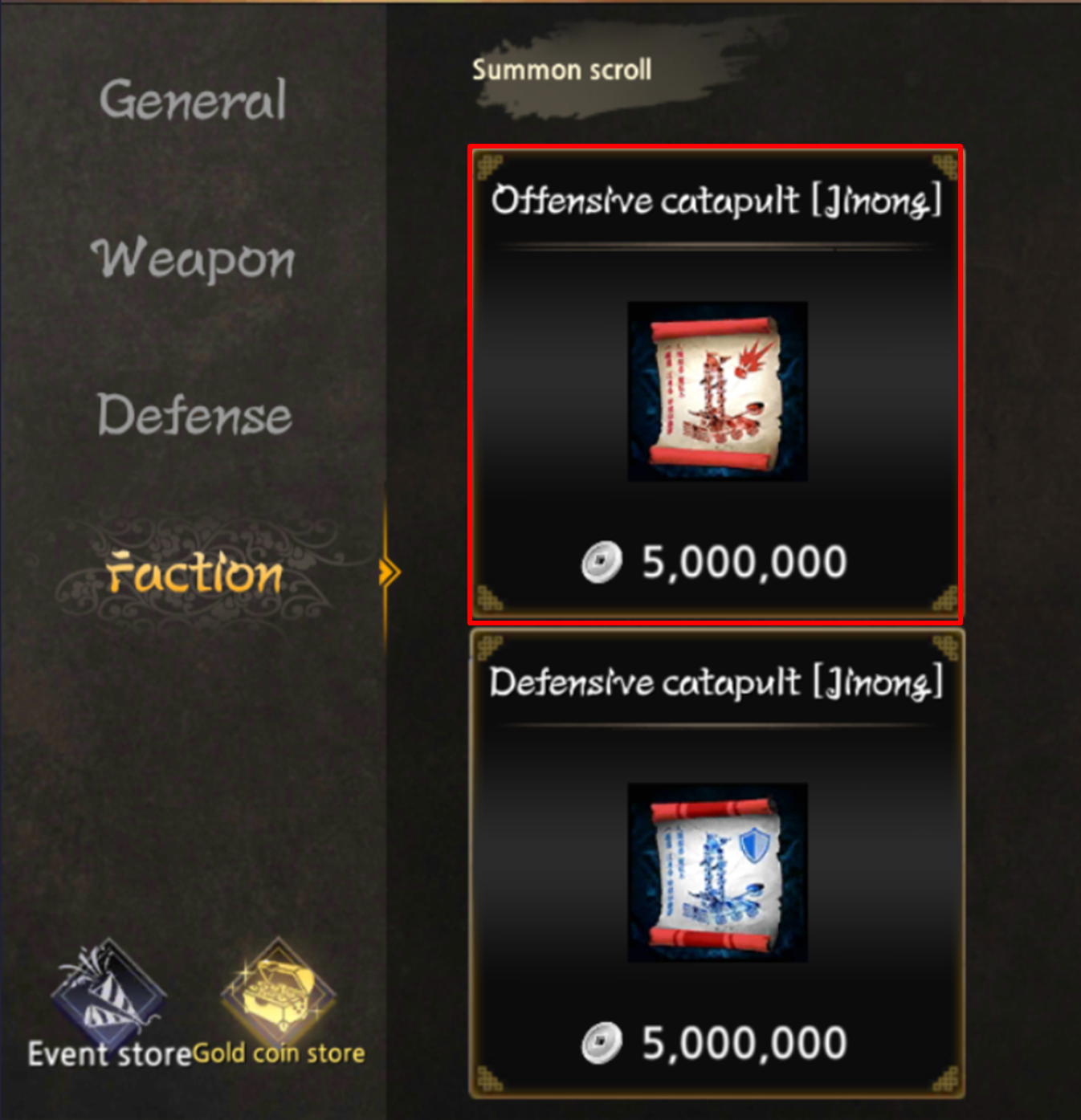Click the Event store text label
Image resolution: width=1081 pixels, height=1120 pixels.
[x=109, y=1054]
